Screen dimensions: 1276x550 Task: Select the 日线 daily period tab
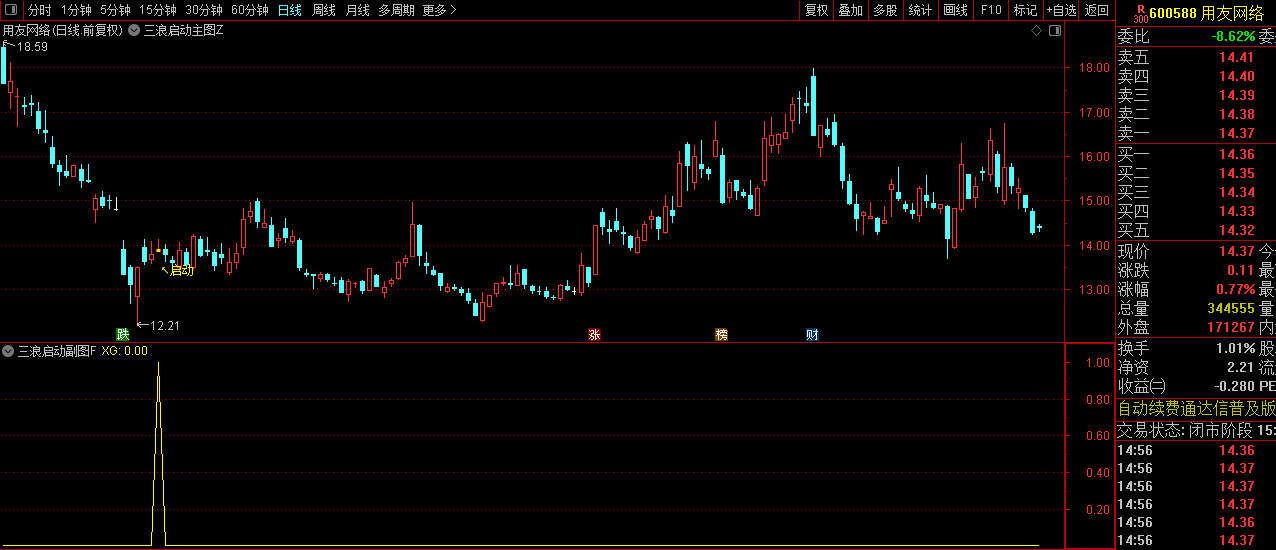[290, 10]
